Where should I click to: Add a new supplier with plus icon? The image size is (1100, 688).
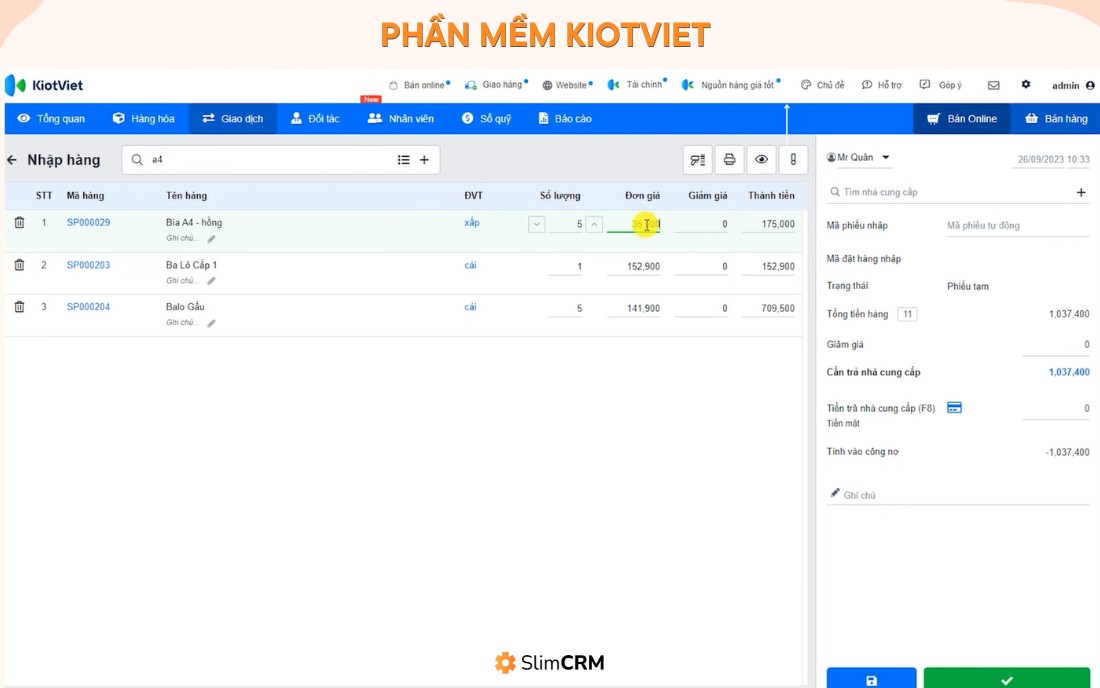(x=1081, y=192)
